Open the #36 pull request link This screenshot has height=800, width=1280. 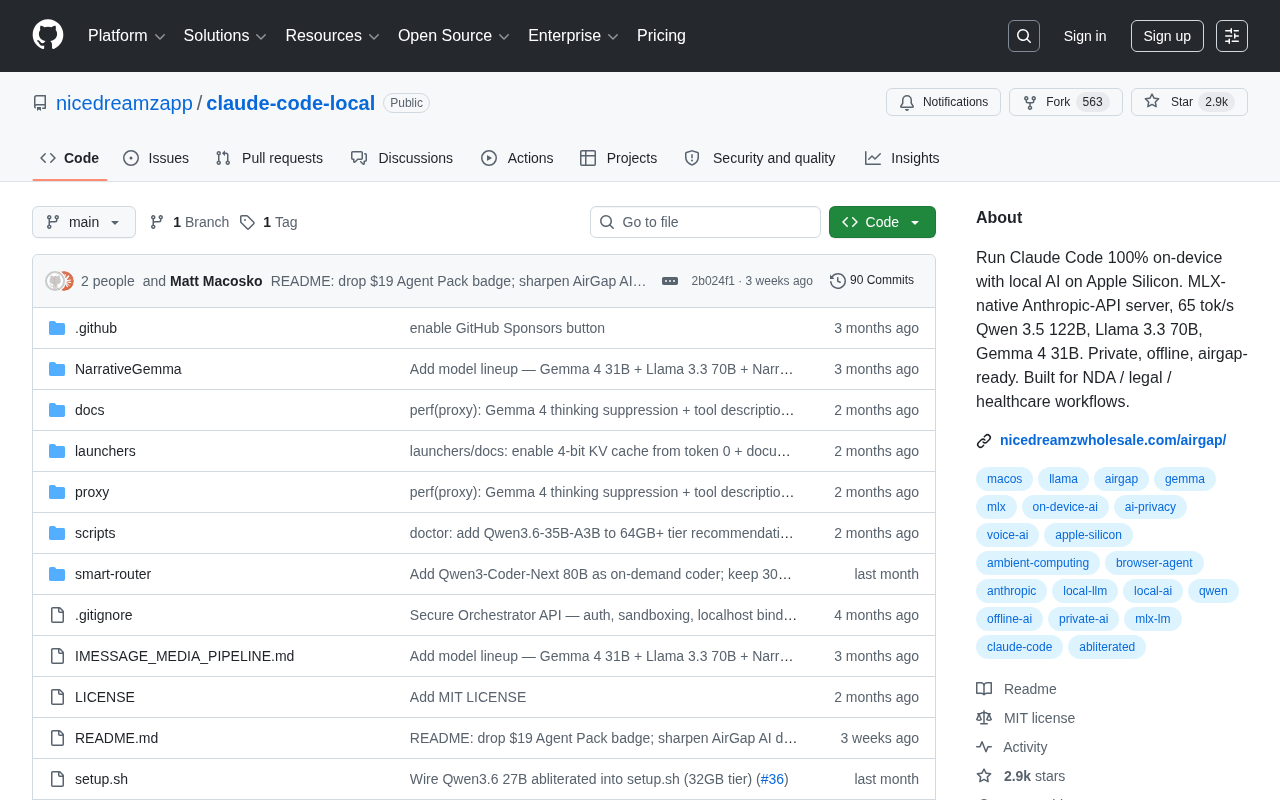[x=772, y=779]
